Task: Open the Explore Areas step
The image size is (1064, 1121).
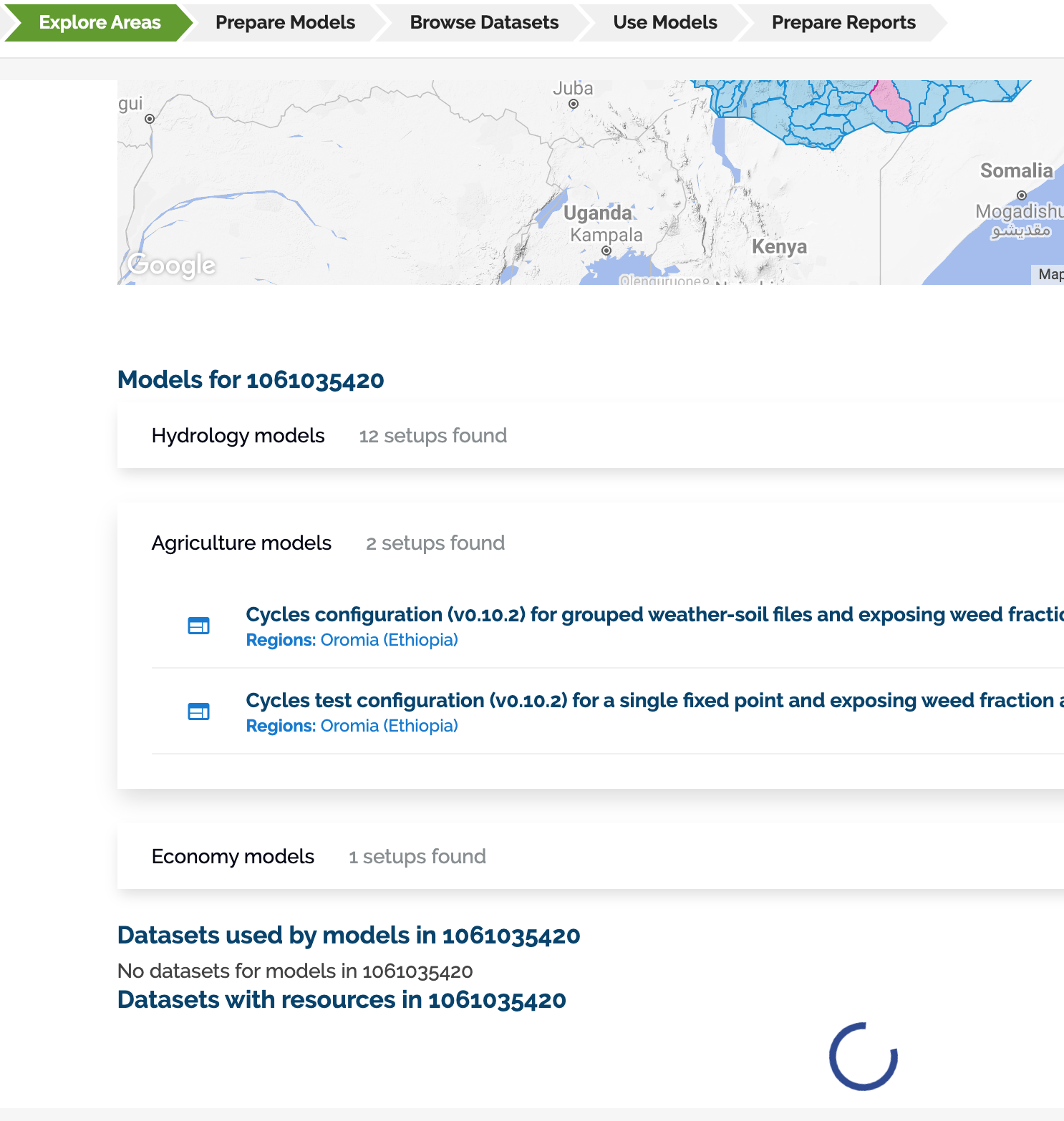Action: (100, 23)
